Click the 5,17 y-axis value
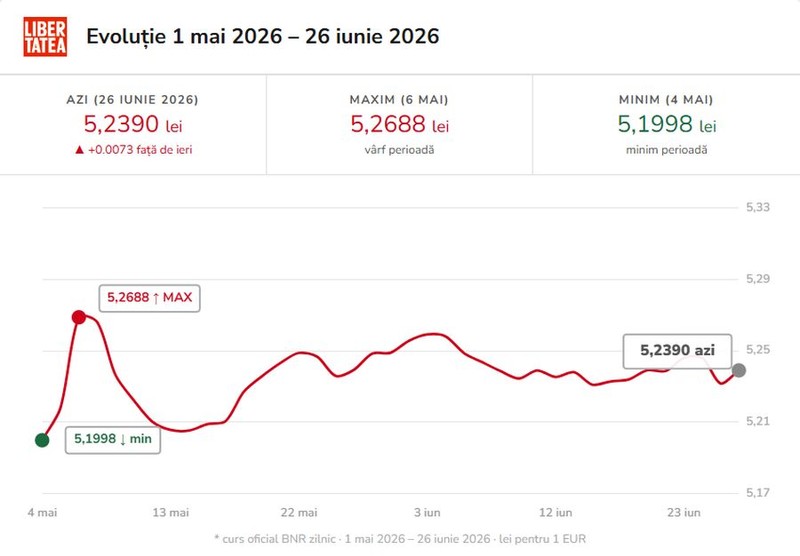Screen dimensions: 800x556 (x=758, y=493)
